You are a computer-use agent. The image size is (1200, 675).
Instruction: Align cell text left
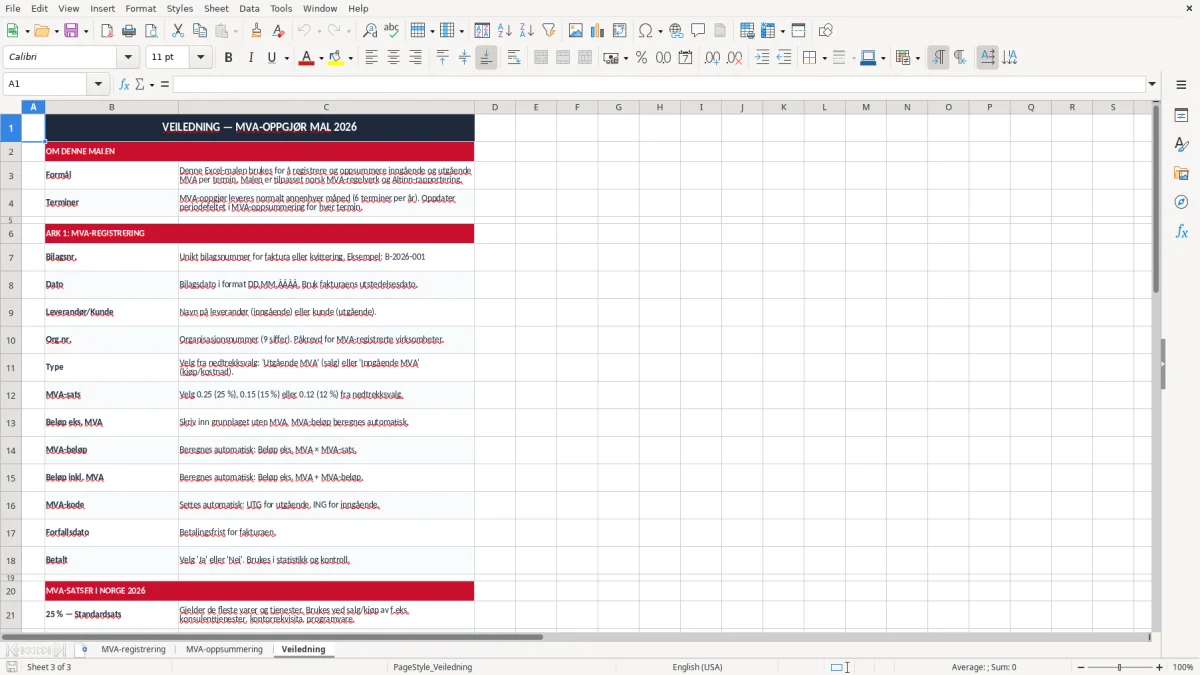pos(372,58)
